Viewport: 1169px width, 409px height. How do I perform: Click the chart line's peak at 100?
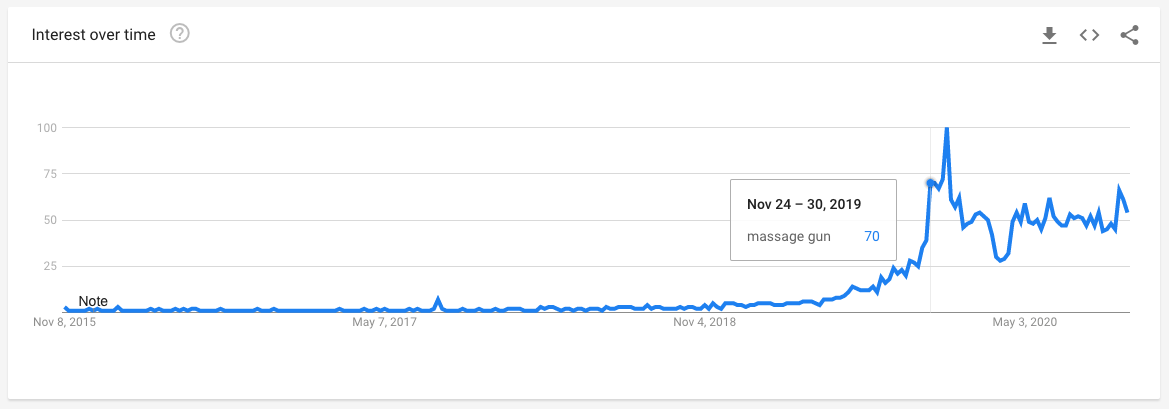946,129
